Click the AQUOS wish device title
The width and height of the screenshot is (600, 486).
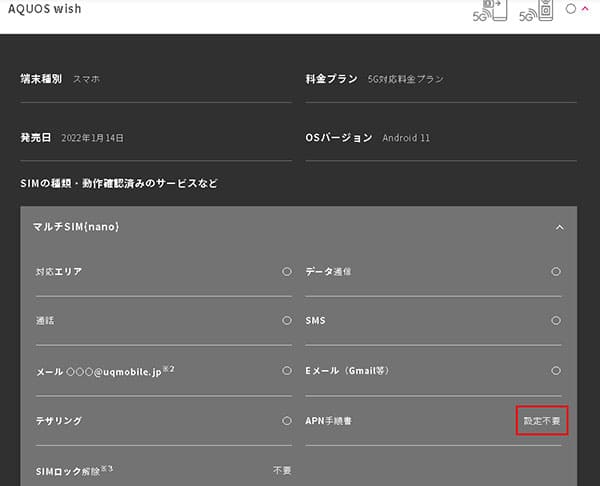point(45,9)
